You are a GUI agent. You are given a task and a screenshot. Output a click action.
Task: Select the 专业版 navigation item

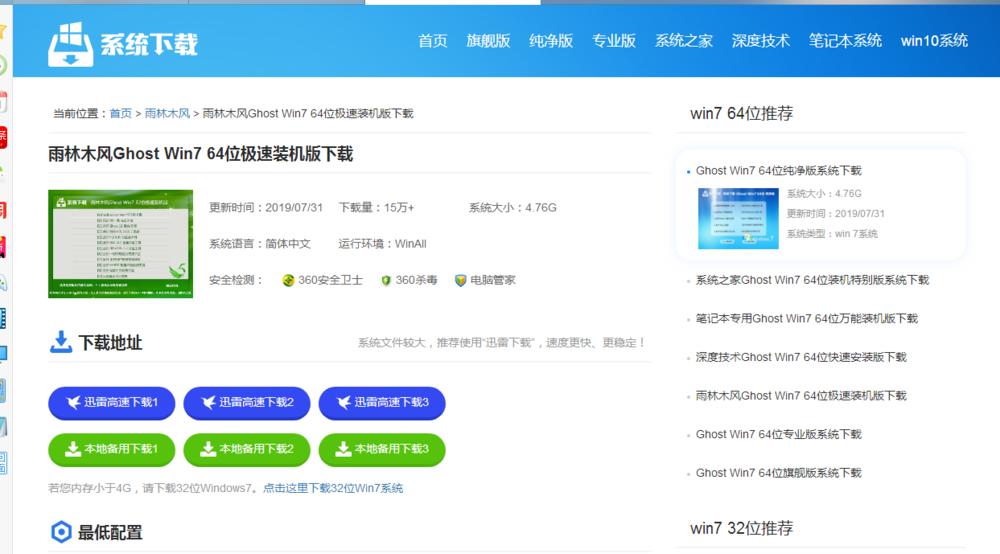coord(614,41)
